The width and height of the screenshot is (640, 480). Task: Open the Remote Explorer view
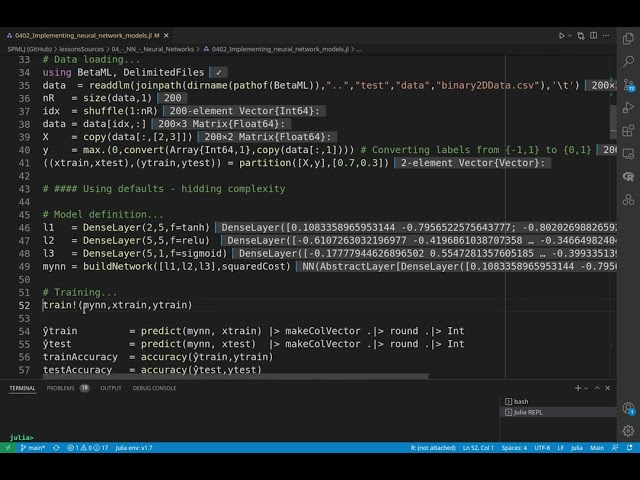(628, 154)
